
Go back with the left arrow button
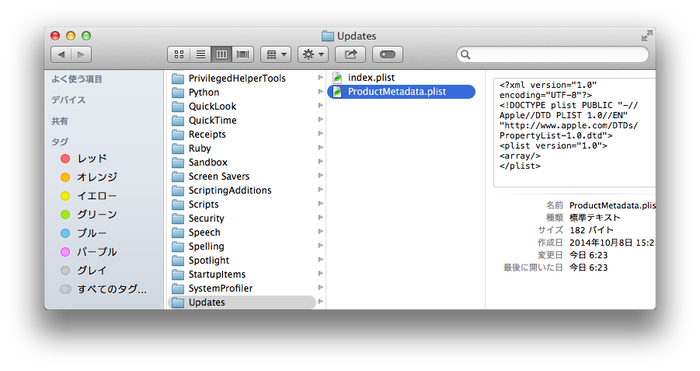click(x=61, y=54)
